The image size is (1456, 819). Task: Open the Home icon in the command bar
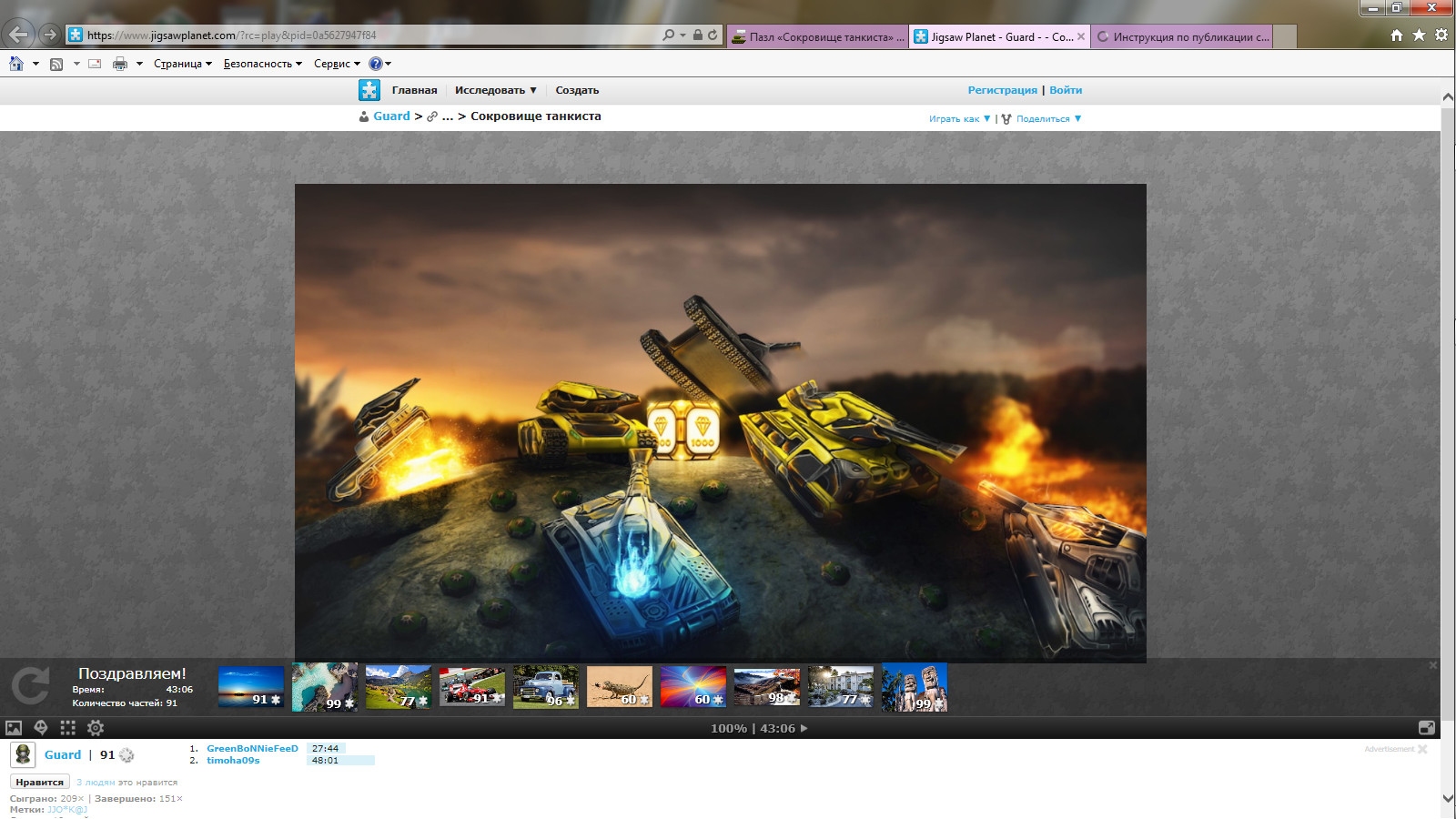16,64
